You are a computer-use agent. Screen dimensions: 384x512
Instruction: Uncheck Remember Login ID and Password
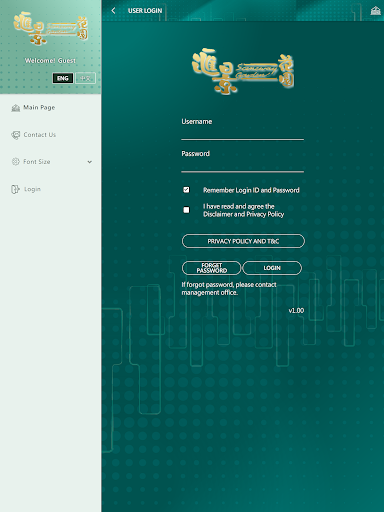[x=186, y=190]
